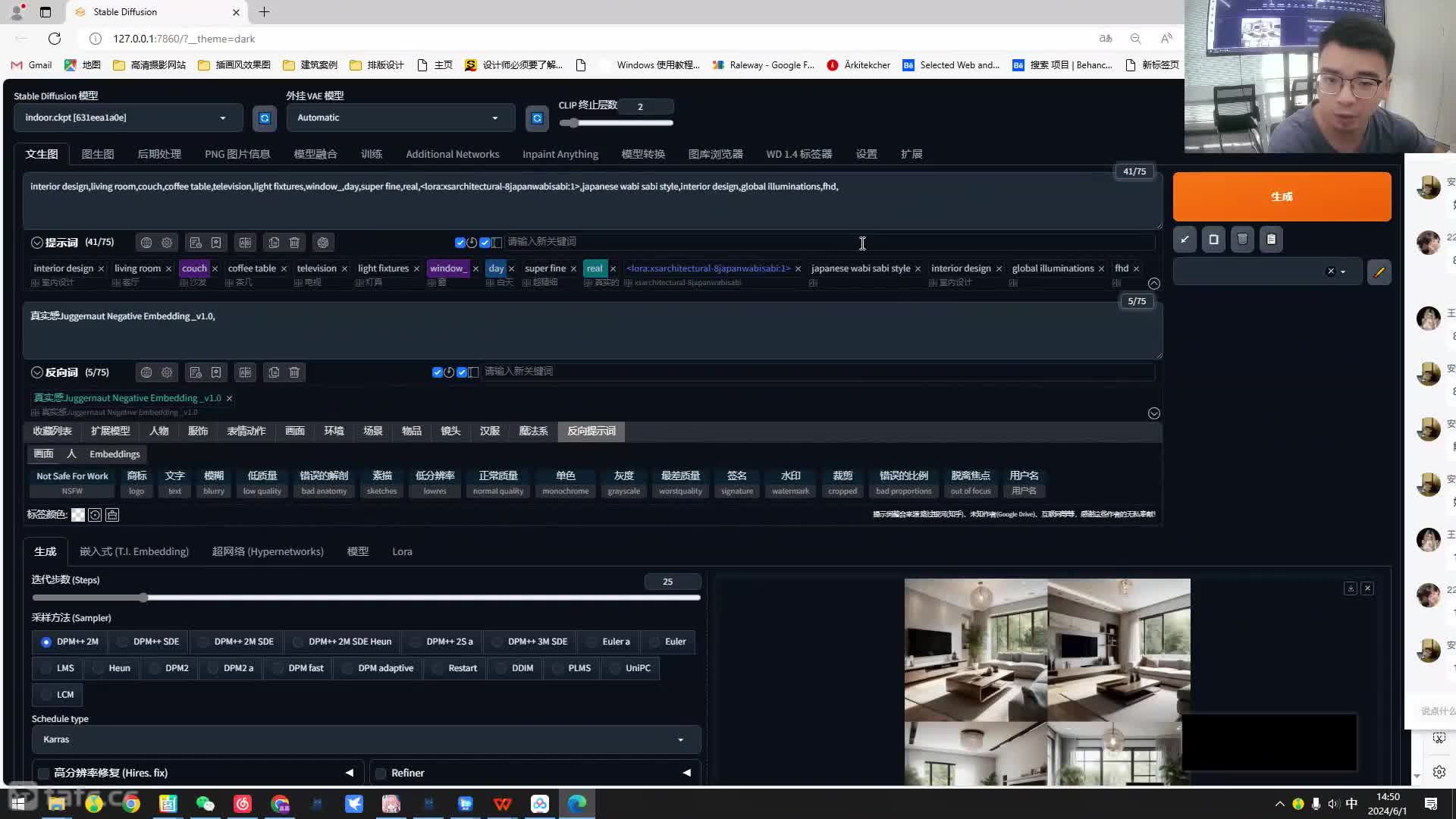Collapse the 提示词 prompt section
The image size is (1456, 819).
(x=36, y=243)
